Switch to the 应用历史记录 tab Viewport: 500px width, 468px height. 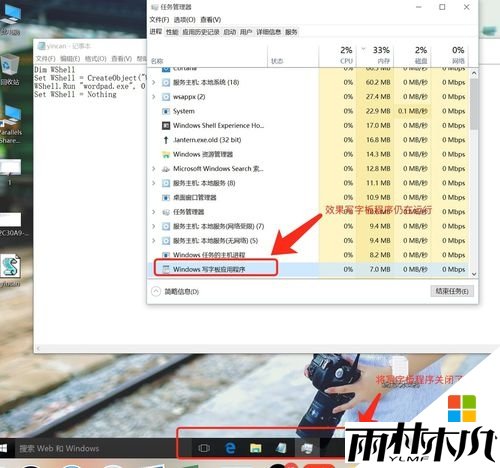pyautogui.click(x=201, y=32)
